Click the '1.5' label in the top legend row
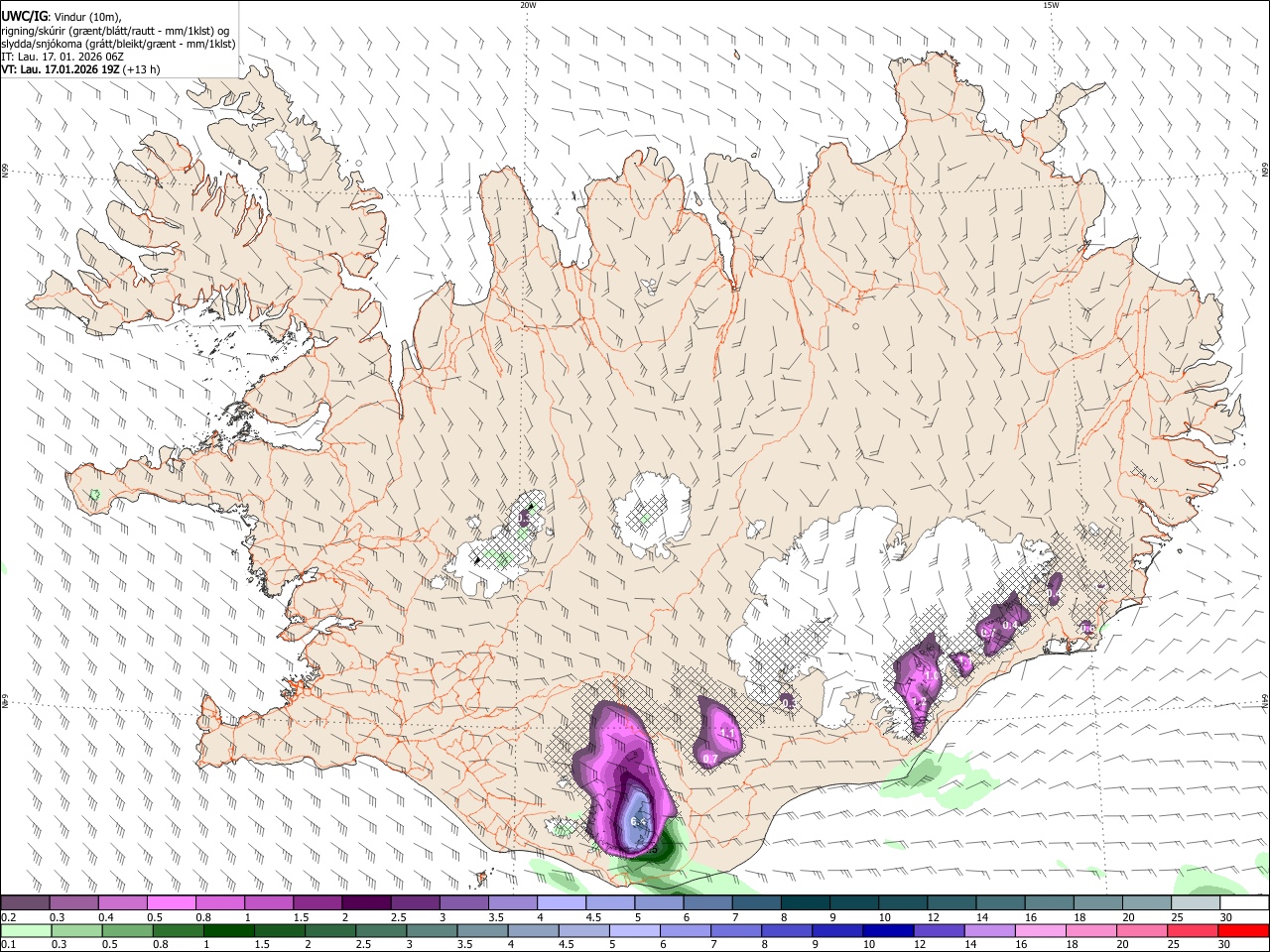 (x=301, y=917)
